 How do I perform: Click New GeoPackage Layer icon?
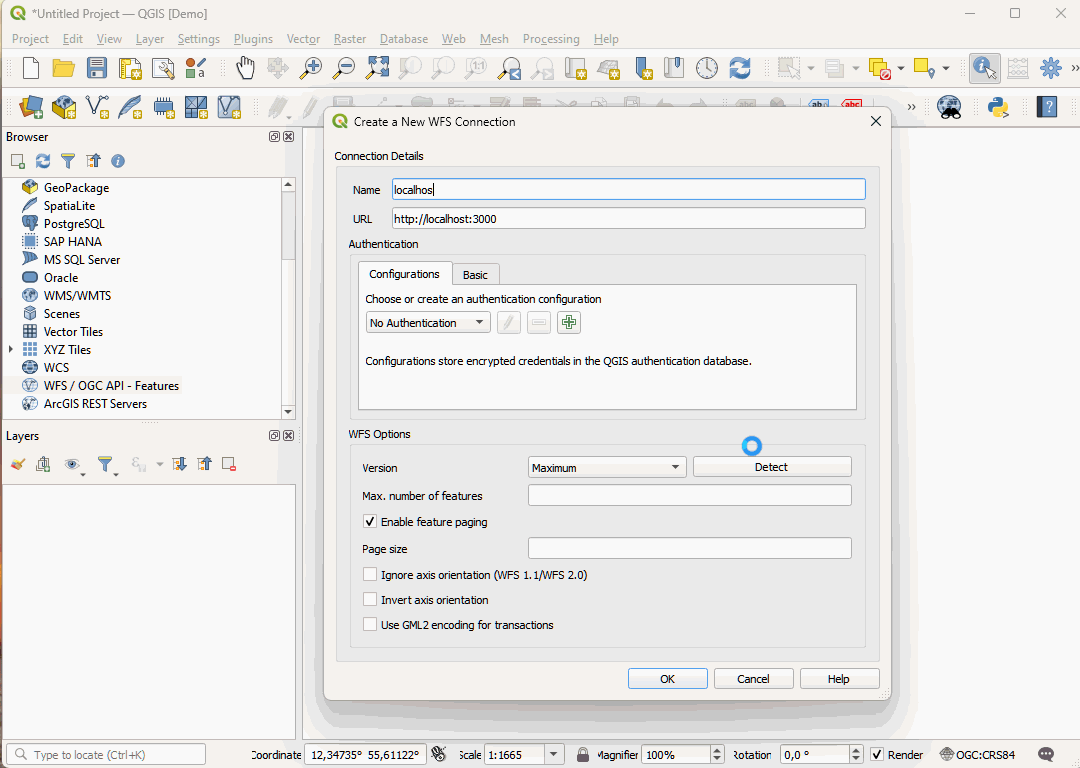click(64, 107)
